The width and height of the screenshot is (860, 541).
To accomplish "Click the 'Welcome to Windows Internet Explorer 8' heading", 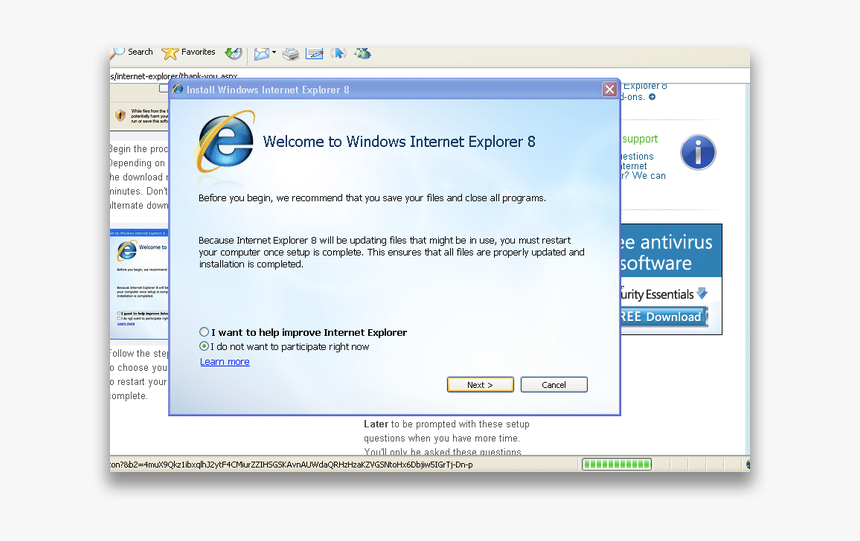I will pos(399,142).
